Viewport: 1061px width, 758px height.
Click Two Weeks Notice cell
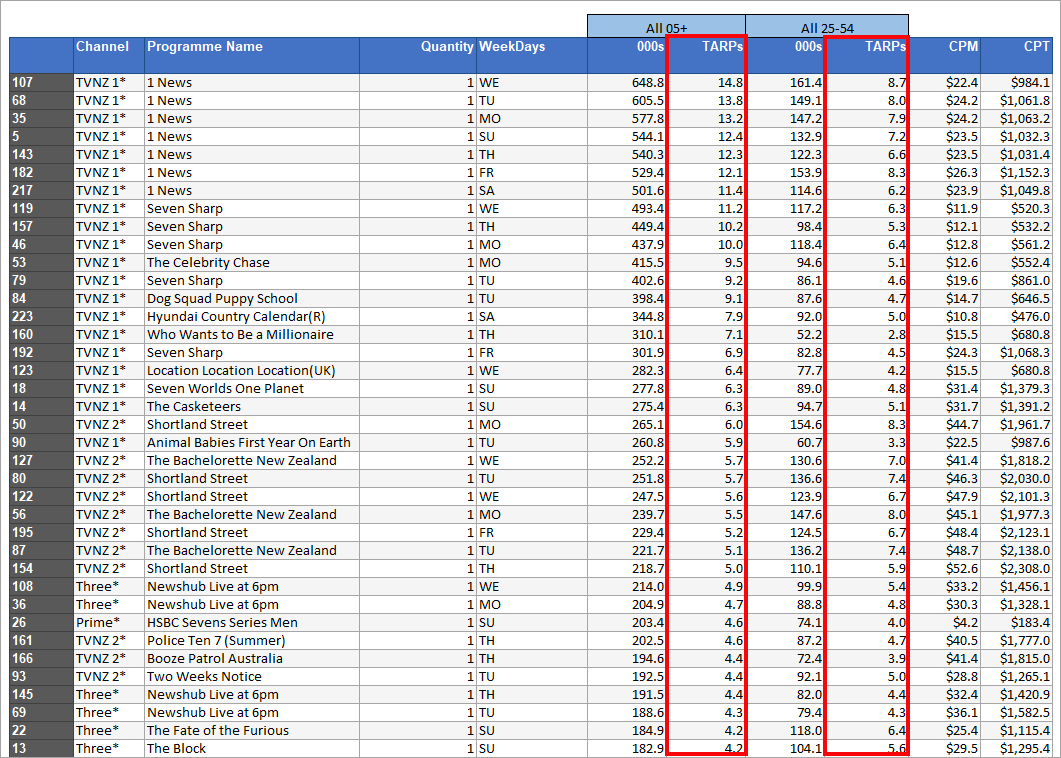point(252,676)
